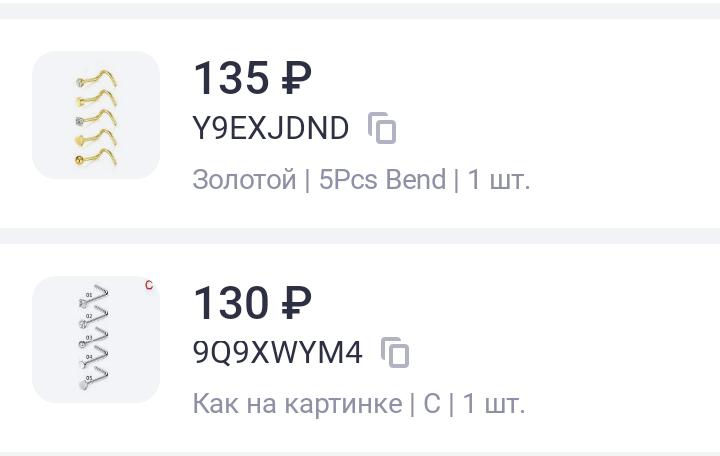Click 1 шт. quantity on gold item
Image resolution: width=720 pixels, height=456 pixels.
click(x=499, y=180)
